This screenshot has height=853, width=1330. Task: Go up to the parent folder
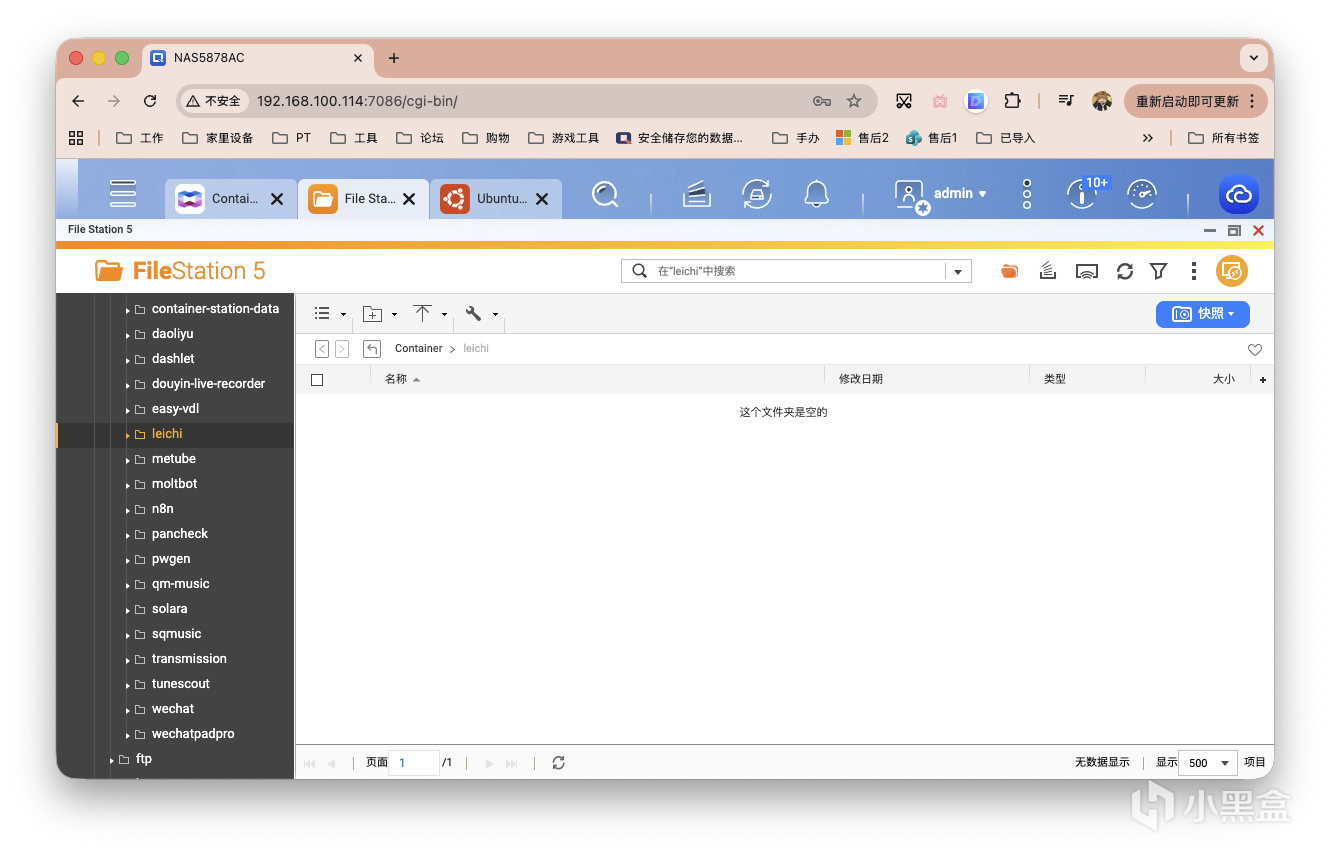point(372,349)
